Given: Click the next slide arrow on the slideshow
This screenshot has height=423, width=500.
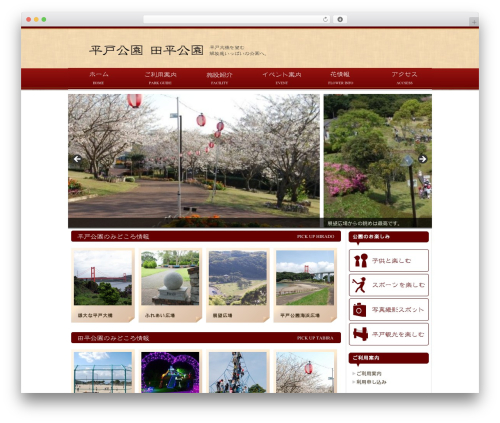Looking at the screenshot, I should (x=422, y=159).
